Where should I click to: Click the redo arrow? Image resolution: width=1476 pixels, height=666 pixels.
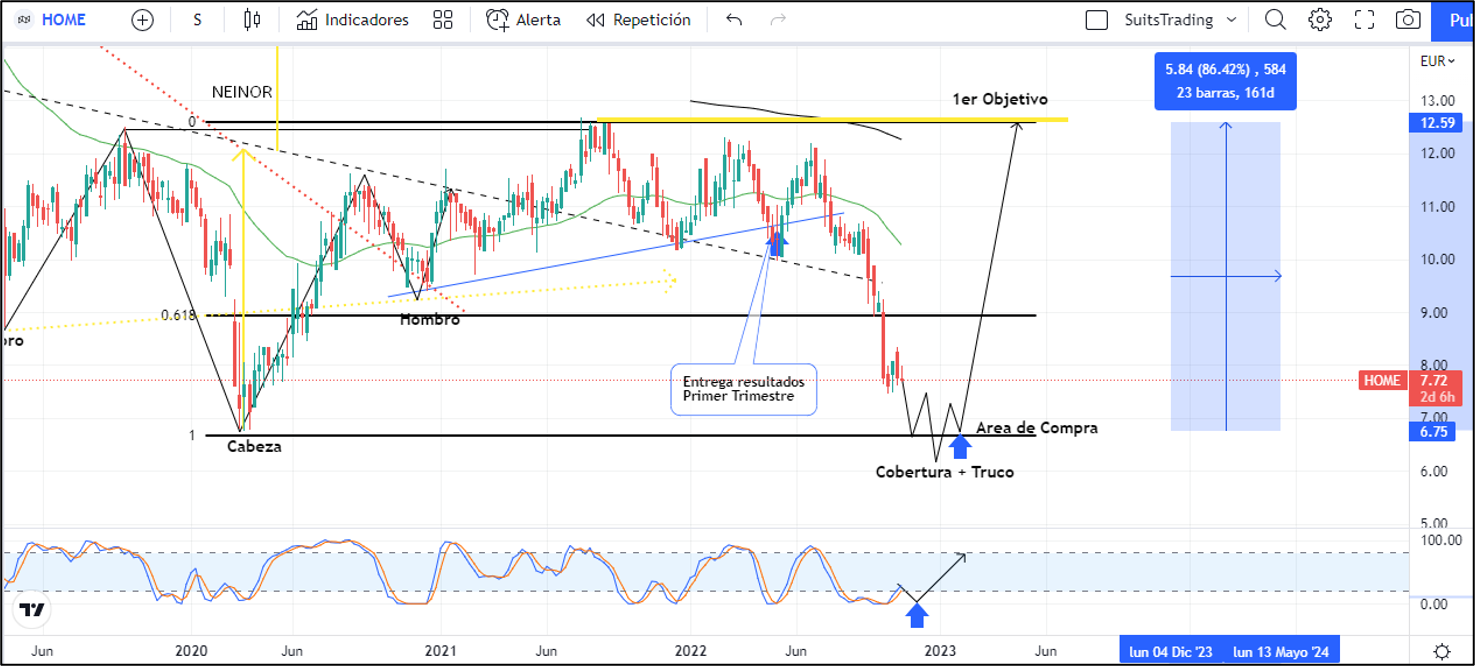(x=778, y=20)
